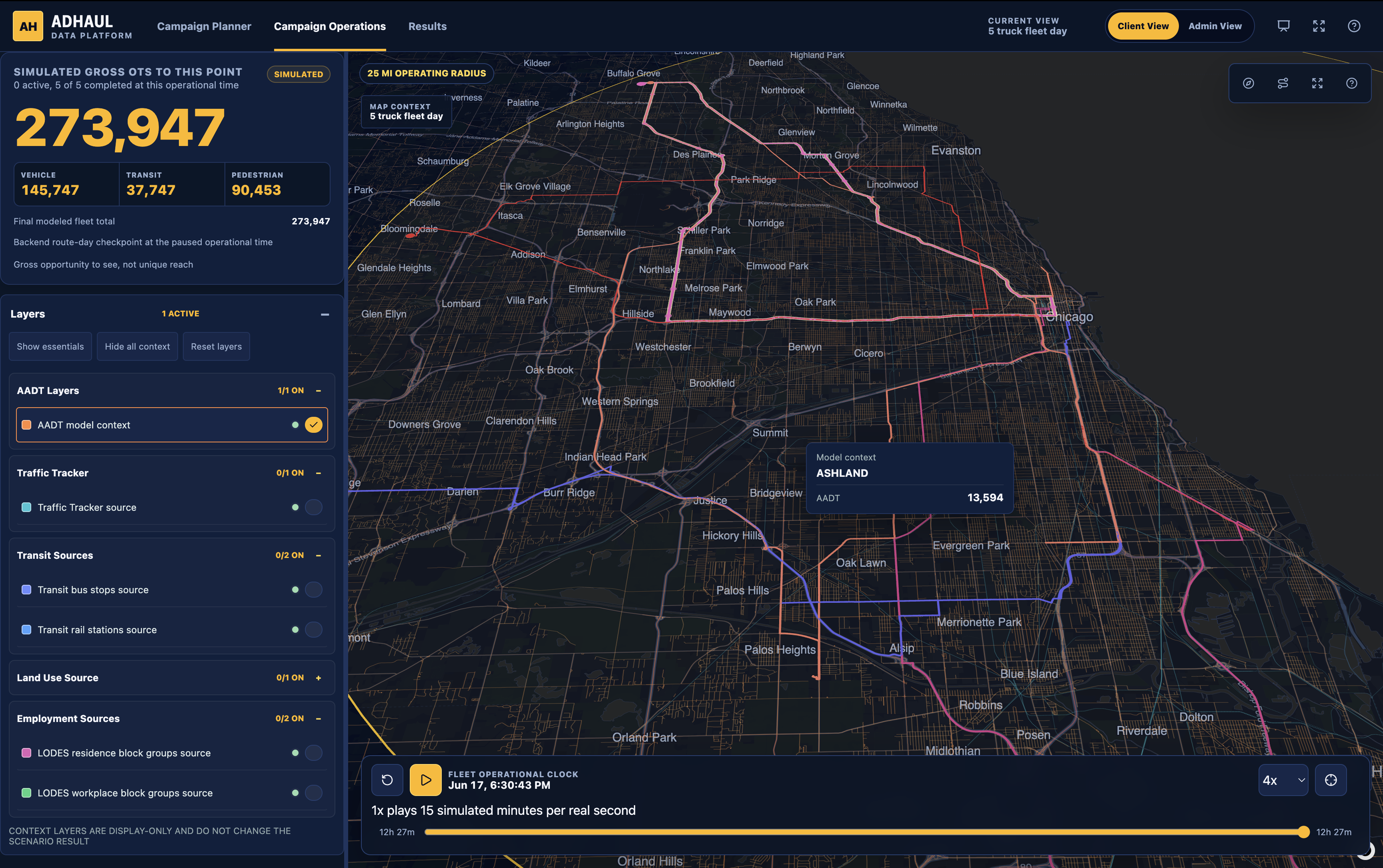Open the feedback chat icon in header

pyautogui.click(x=1283, y=26)
